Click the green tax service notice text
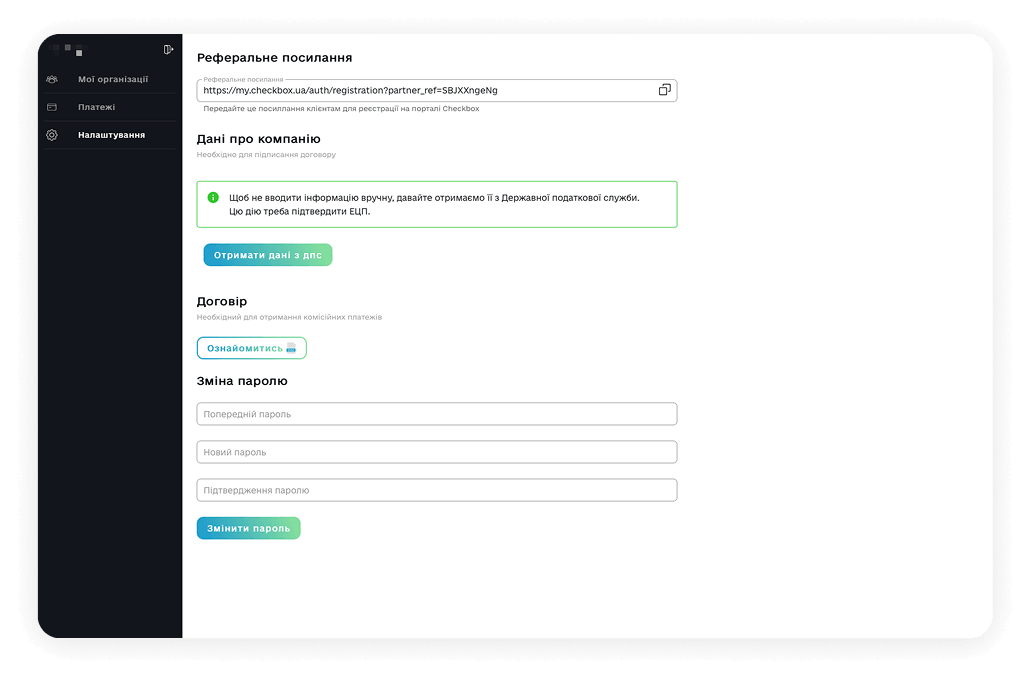The height and width of the screenshot is (680, 1031). pos(434,204)
